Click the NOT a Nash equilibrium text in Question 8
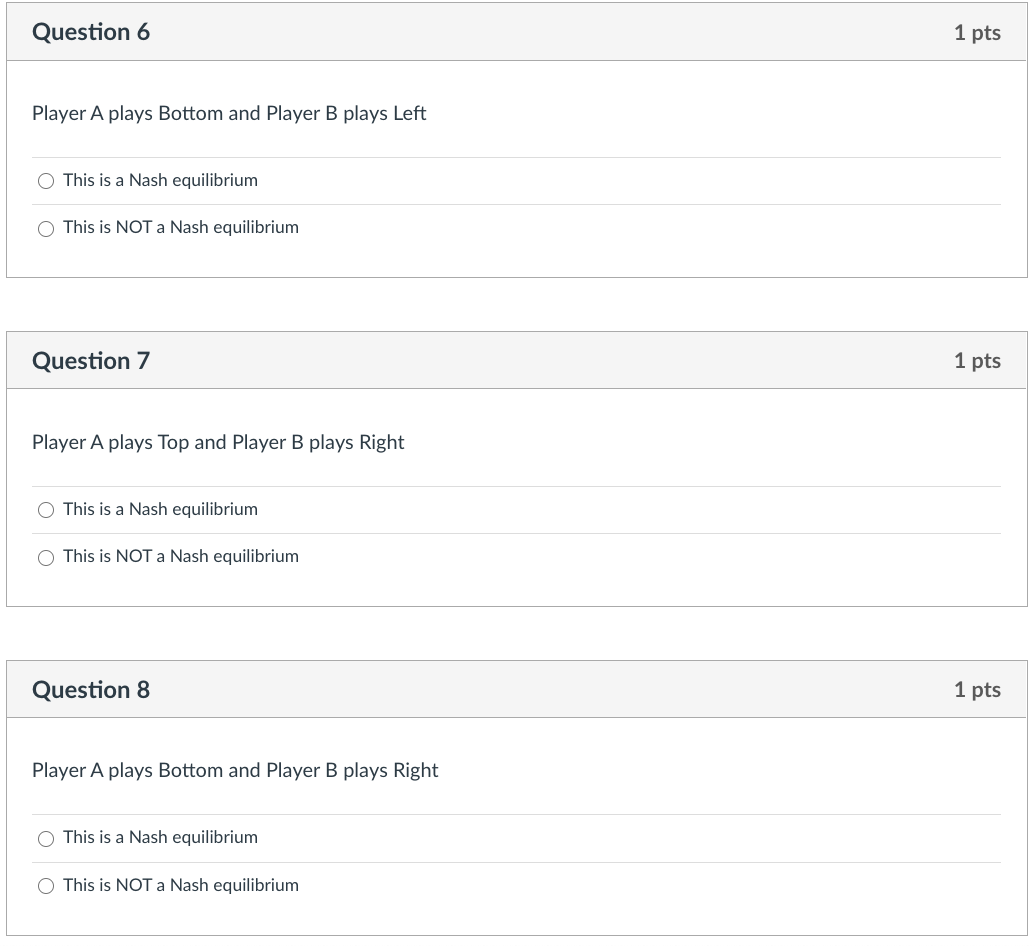This screenshot has width=1036, height=946. [x=180, y=885]
